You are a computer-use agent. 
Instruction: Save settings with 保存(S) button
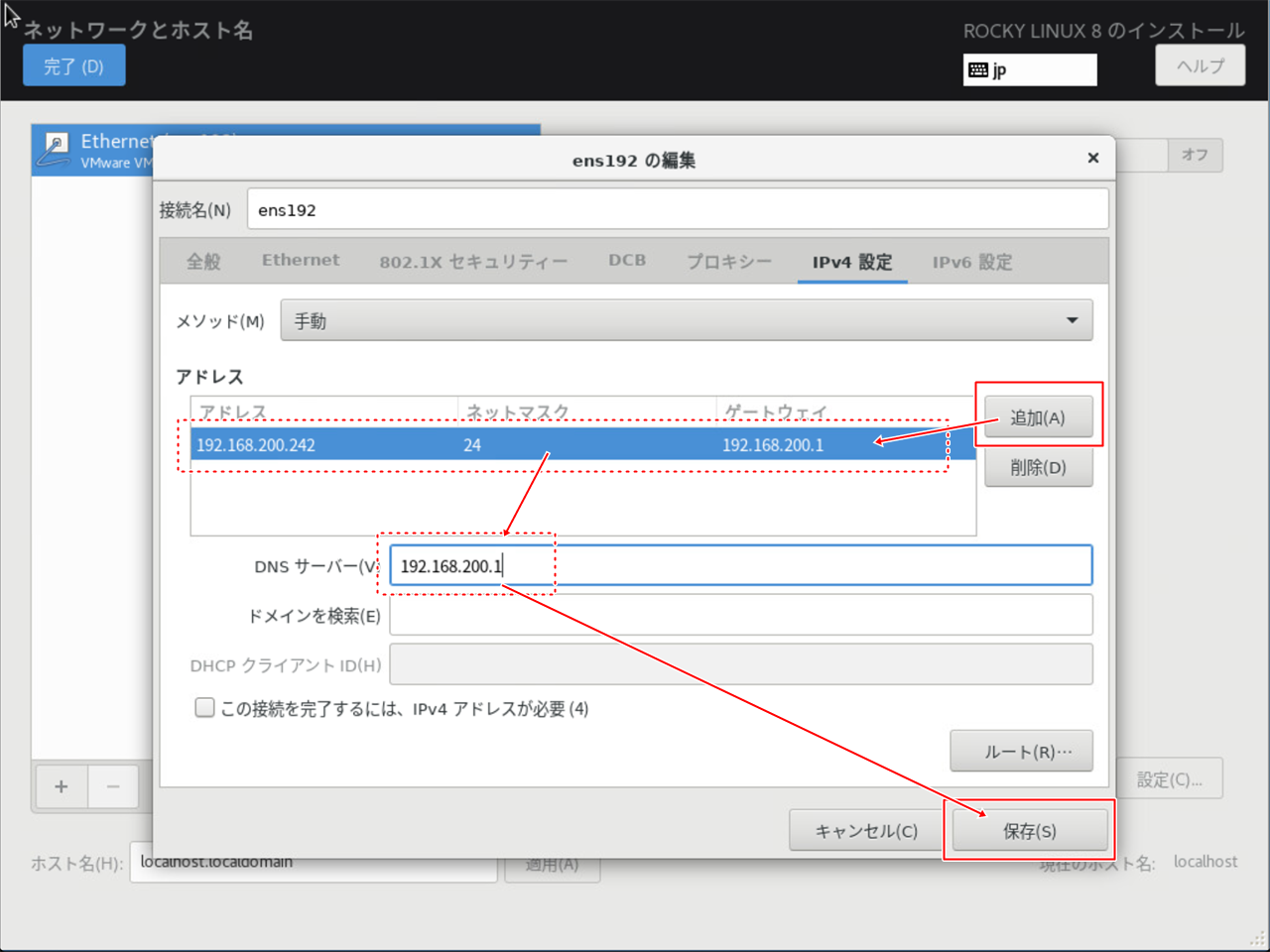(1029, 831)
